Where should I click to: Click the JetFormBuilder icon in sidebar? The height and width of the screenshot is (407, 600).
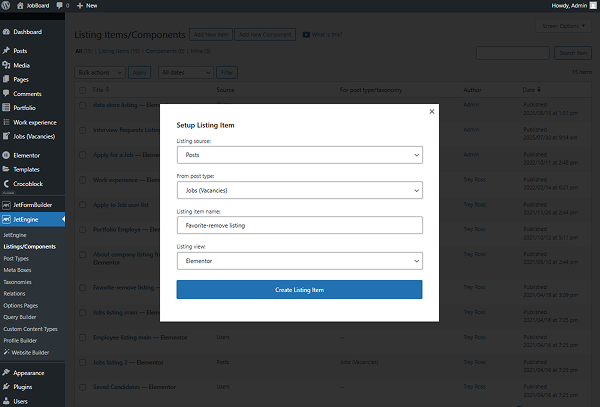click(6, 205)
